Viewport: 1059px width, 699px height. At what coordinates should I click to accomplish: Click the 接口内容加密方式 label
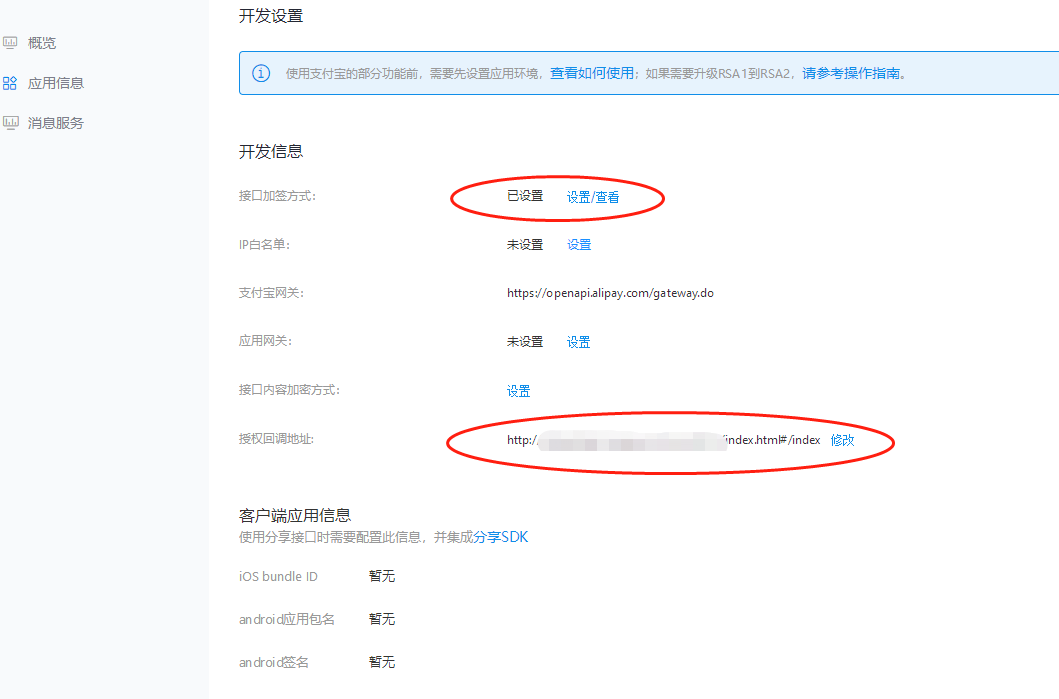289,390
